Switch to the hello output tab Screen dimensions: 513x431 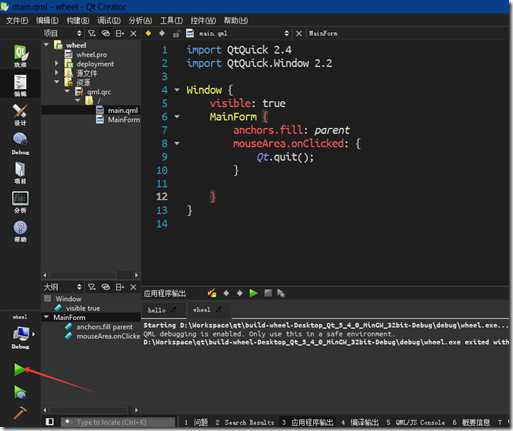pyautogui.click(x=162, y=310)
